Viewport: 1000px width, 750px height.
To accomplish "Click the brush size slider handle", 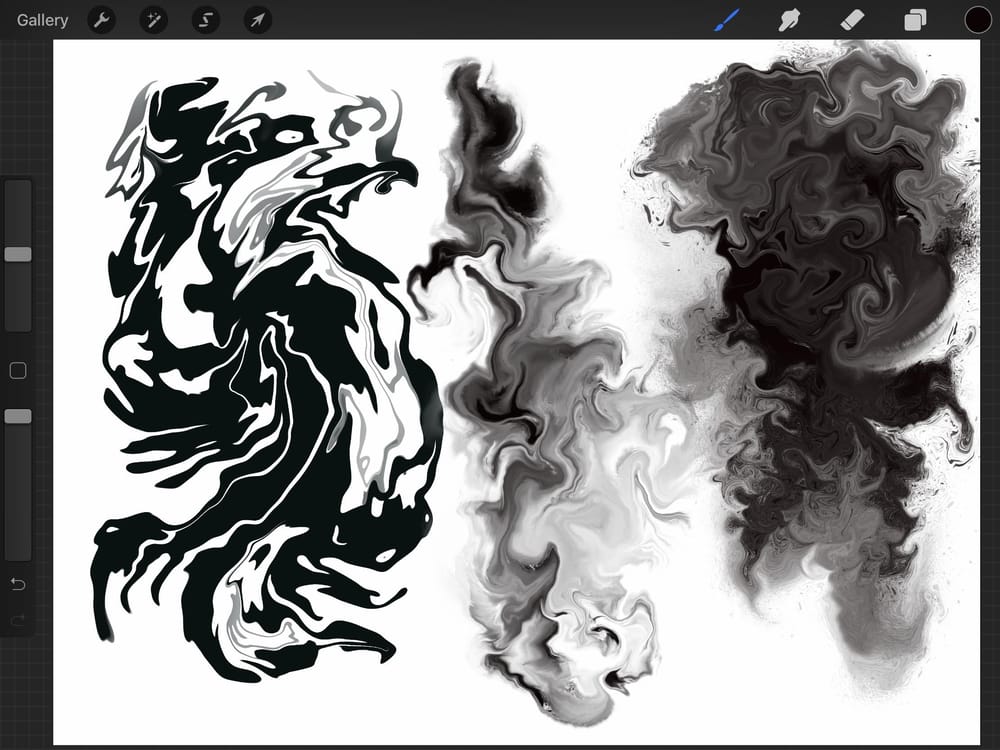I will pyautogui.click(x=18, y=254).
